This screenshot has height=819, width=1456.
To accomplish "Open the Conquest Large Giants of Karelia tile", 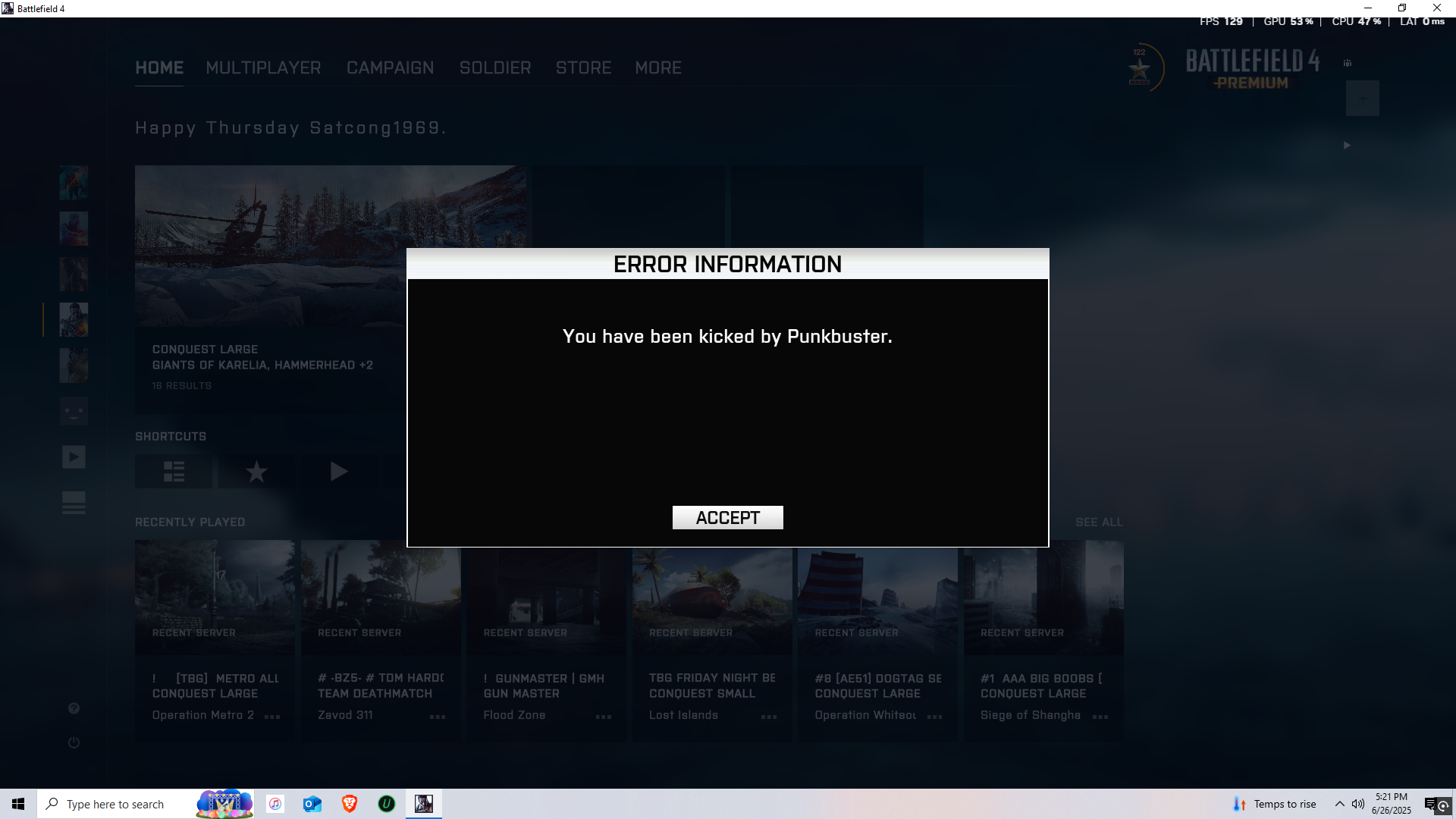I will 331,289.
